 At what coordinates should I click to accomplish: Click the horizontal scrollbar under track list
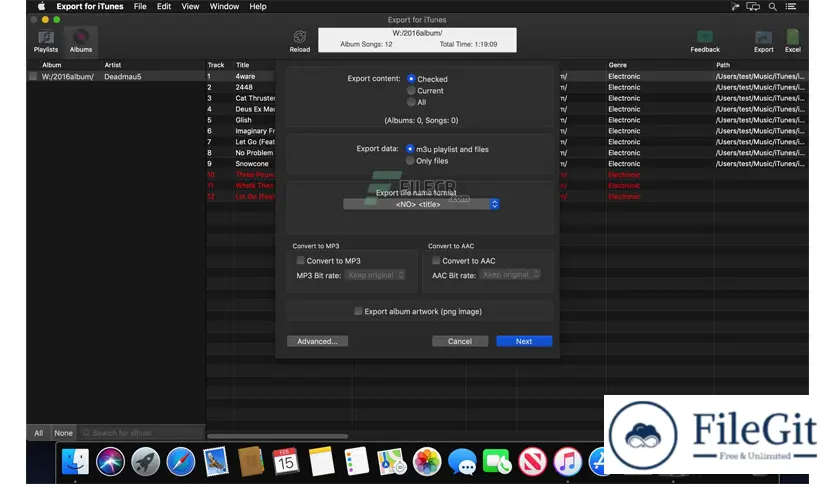[277, 436]
